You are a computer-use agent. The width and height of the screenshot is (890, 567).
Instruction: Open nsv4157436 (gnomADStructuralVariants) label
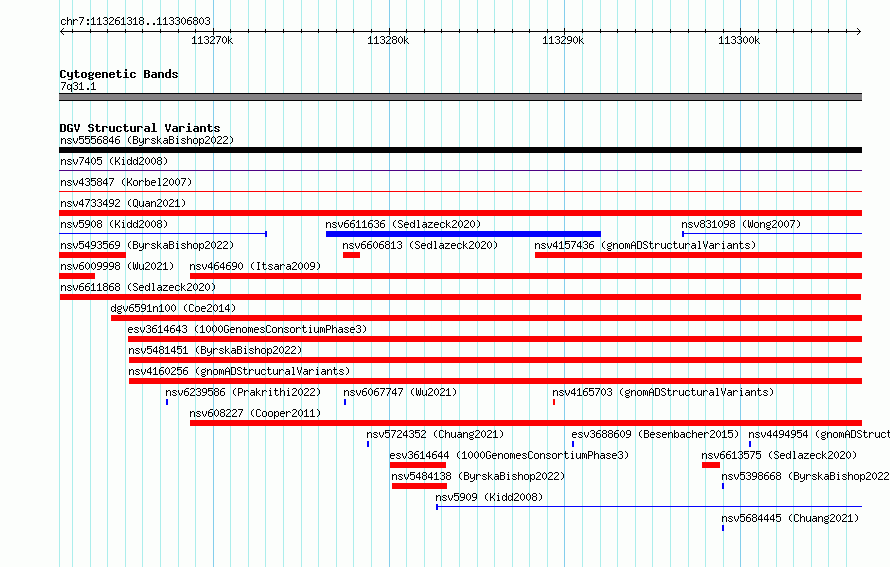coord(645,245)
